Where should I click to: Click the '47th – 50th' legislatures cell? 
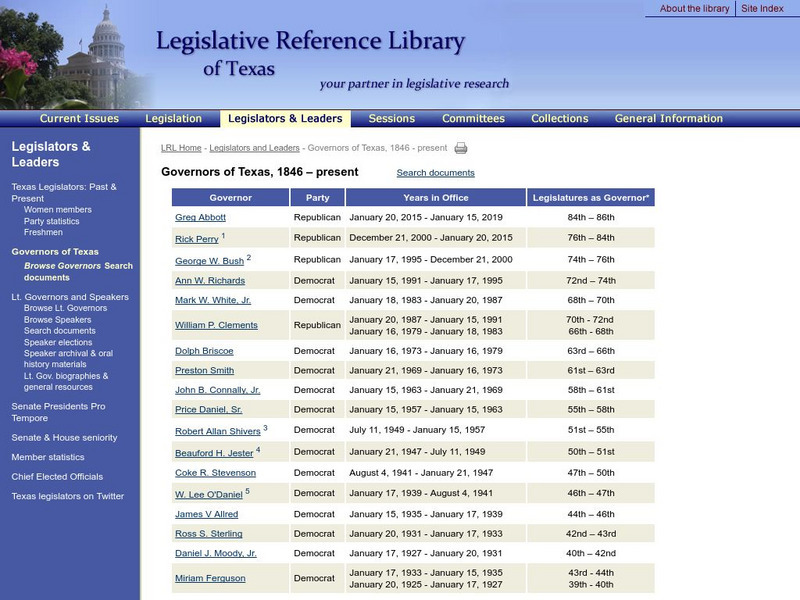point(591,473)
